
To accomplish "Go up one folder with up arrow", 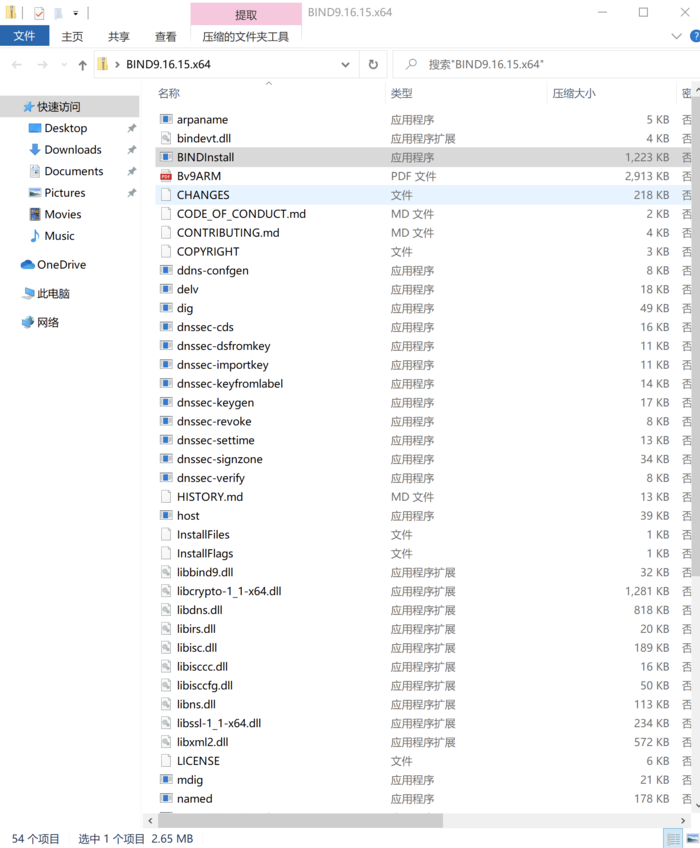I will click(x=82, y=65).
